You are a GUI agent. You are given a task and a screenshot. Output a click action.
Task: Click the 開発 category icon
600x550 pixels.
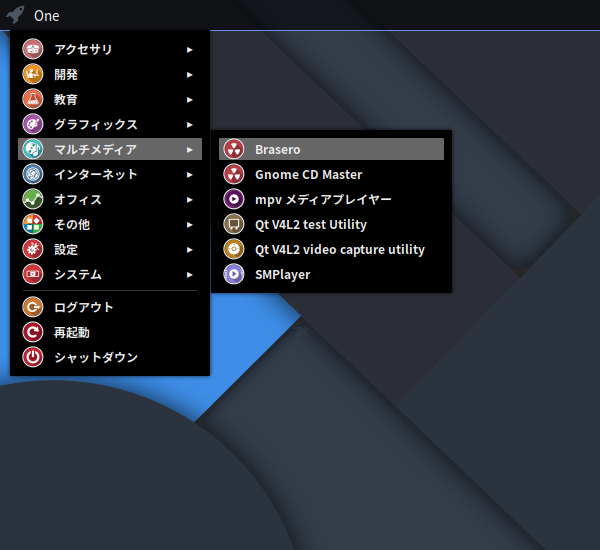click(33, 74)
